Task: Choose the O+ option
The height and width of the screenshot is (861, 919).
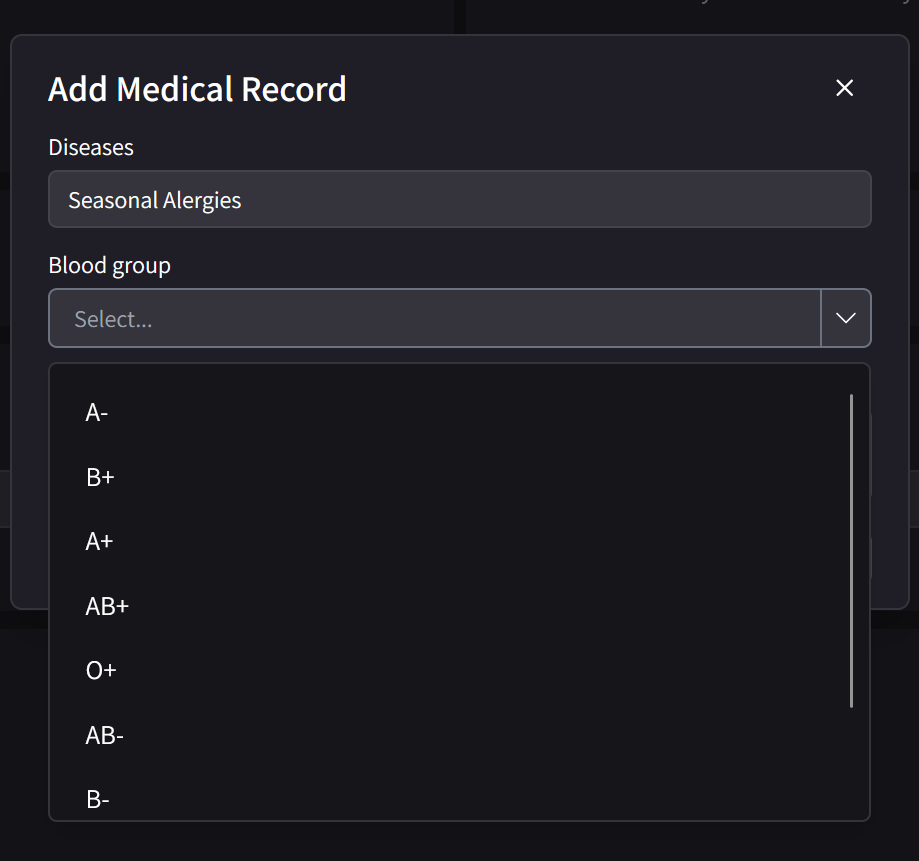Action: click(100, 670)
